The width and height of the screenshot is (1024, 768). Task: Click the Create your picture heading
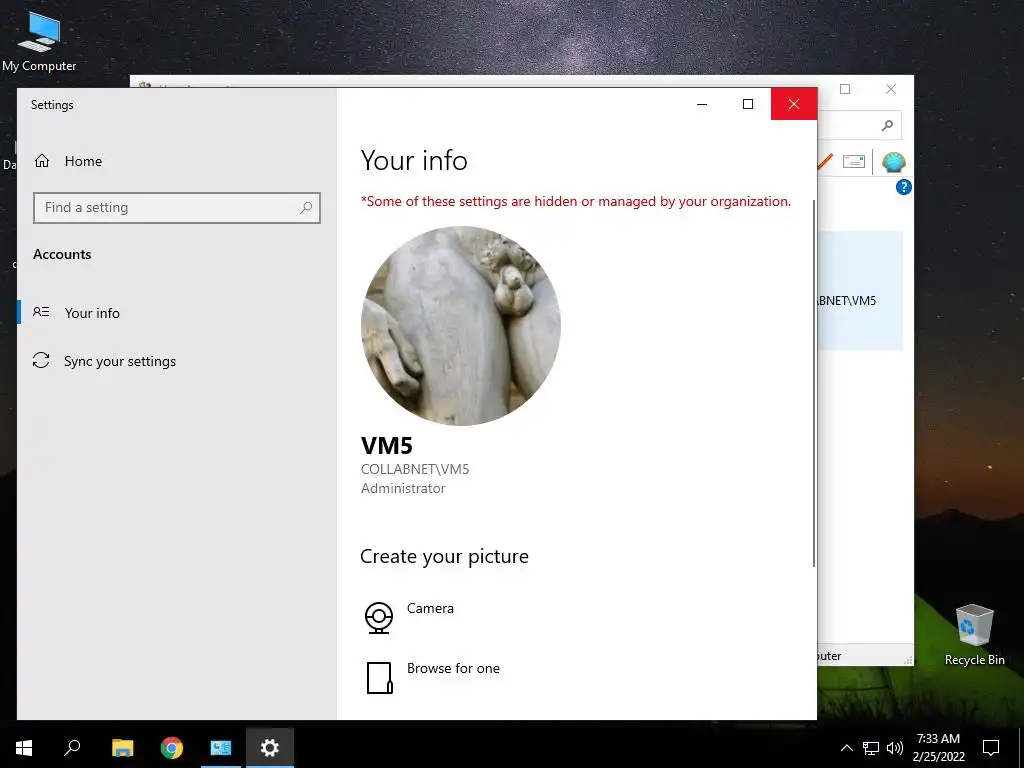pyautogui.click(x=444, y=556)
